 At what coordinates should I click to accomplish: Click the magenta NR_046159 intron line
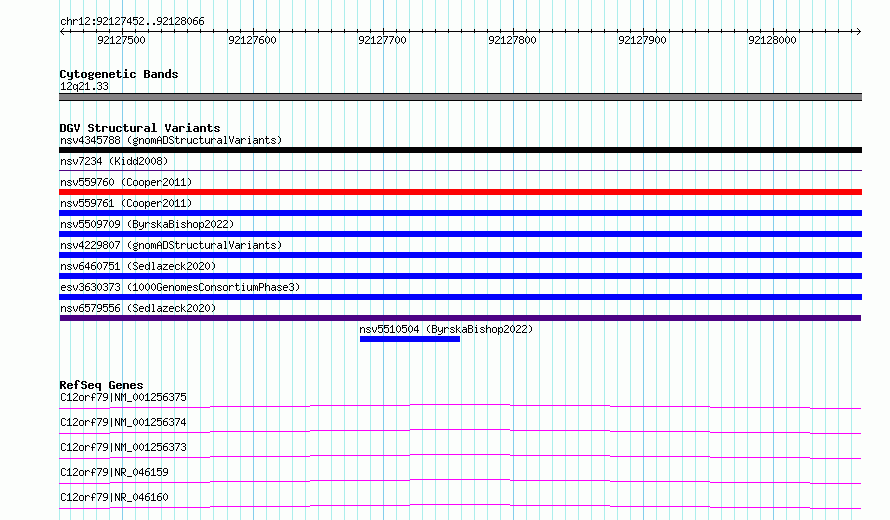click(460, 480)
